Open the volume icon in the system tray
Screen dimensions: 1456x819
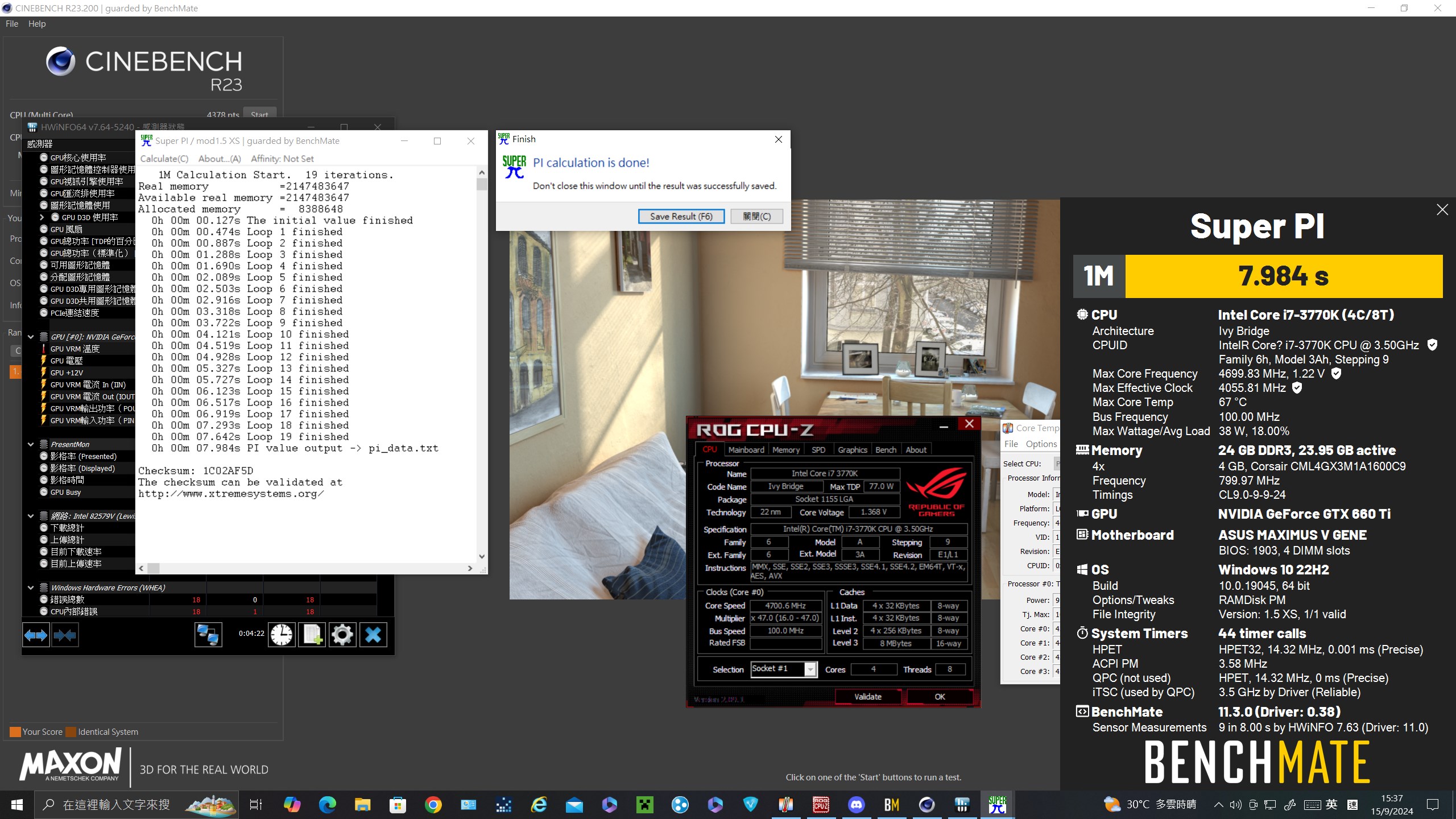(x=1235, y=805)
